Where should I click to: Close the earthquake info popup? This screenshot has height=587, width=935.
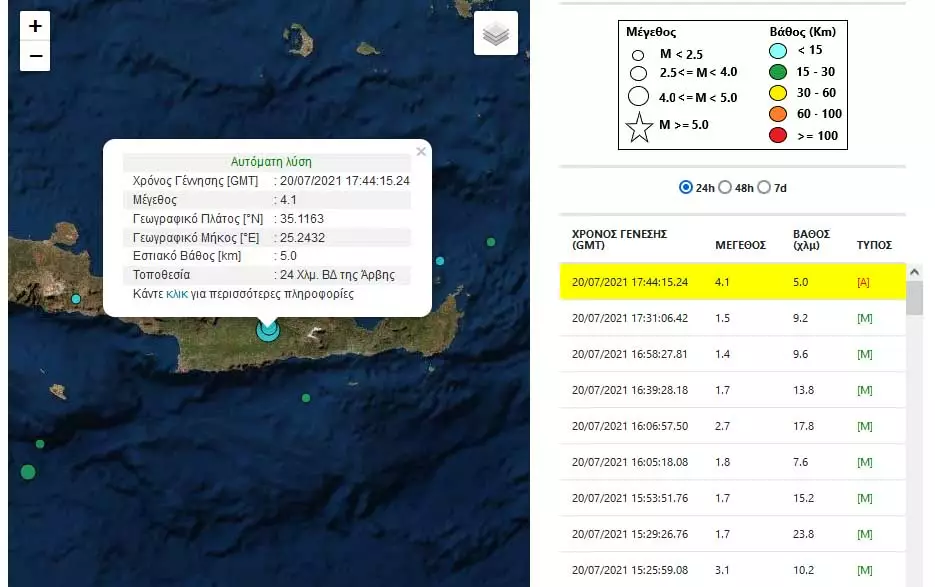pyautogui.click(x=421, y=152)
